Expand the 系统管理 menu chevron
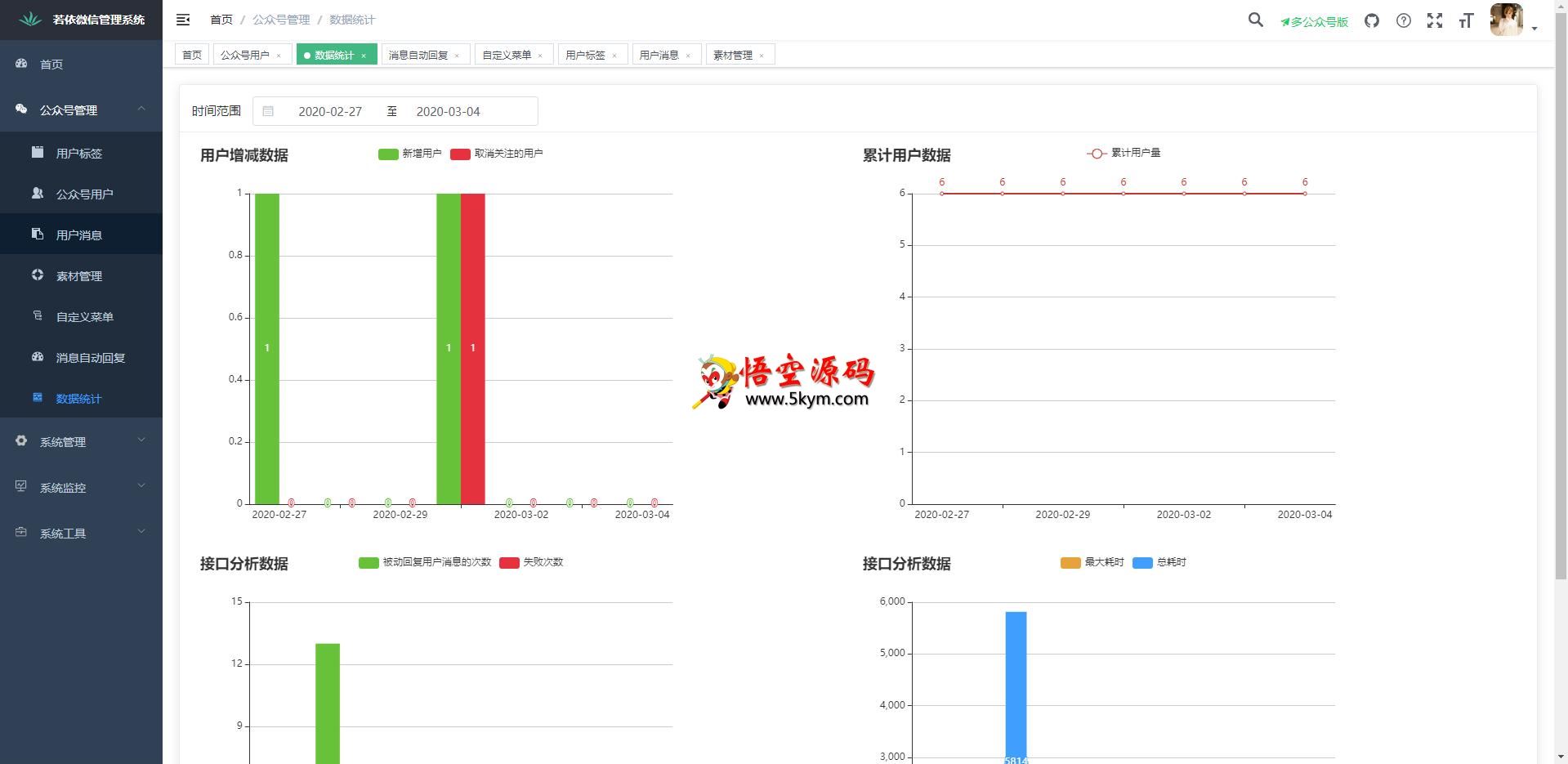Image resolution: width=1568 pixels, height=764 pixels. point(141,440)
